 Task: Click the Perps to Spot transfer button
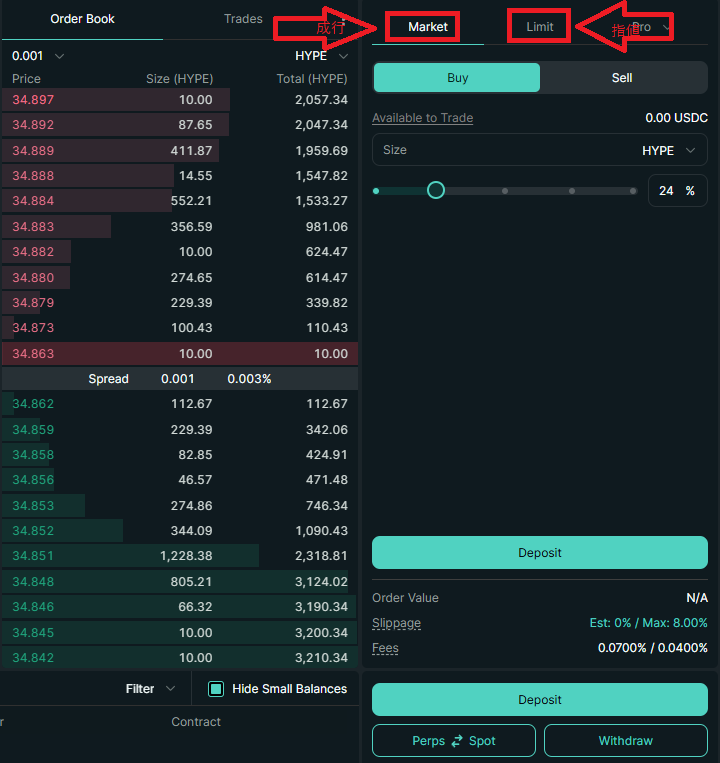[453, 741]
